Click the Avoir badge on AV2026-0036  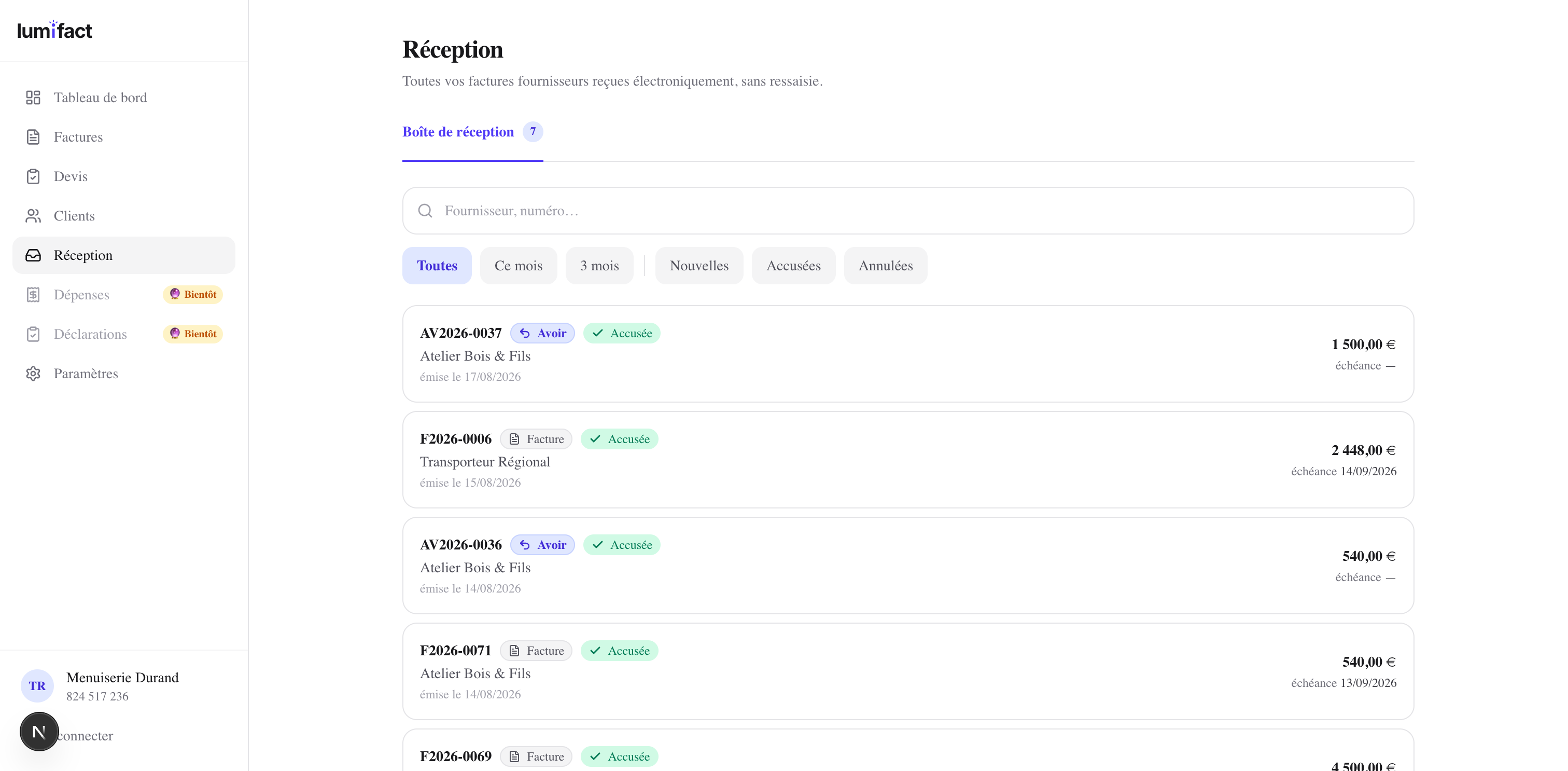[542, 545]
